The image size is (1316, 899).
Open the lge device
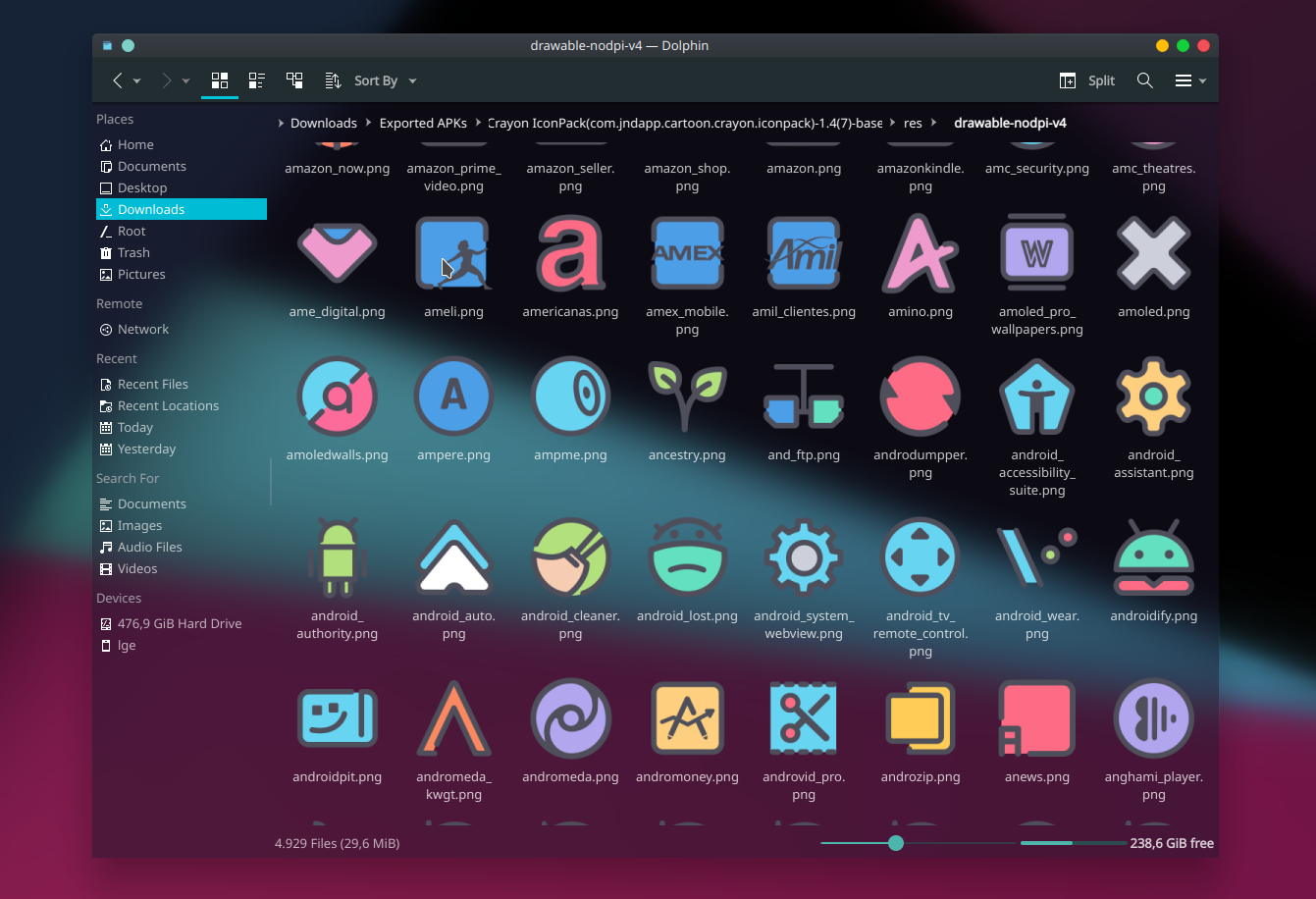(x=182, y=645)
